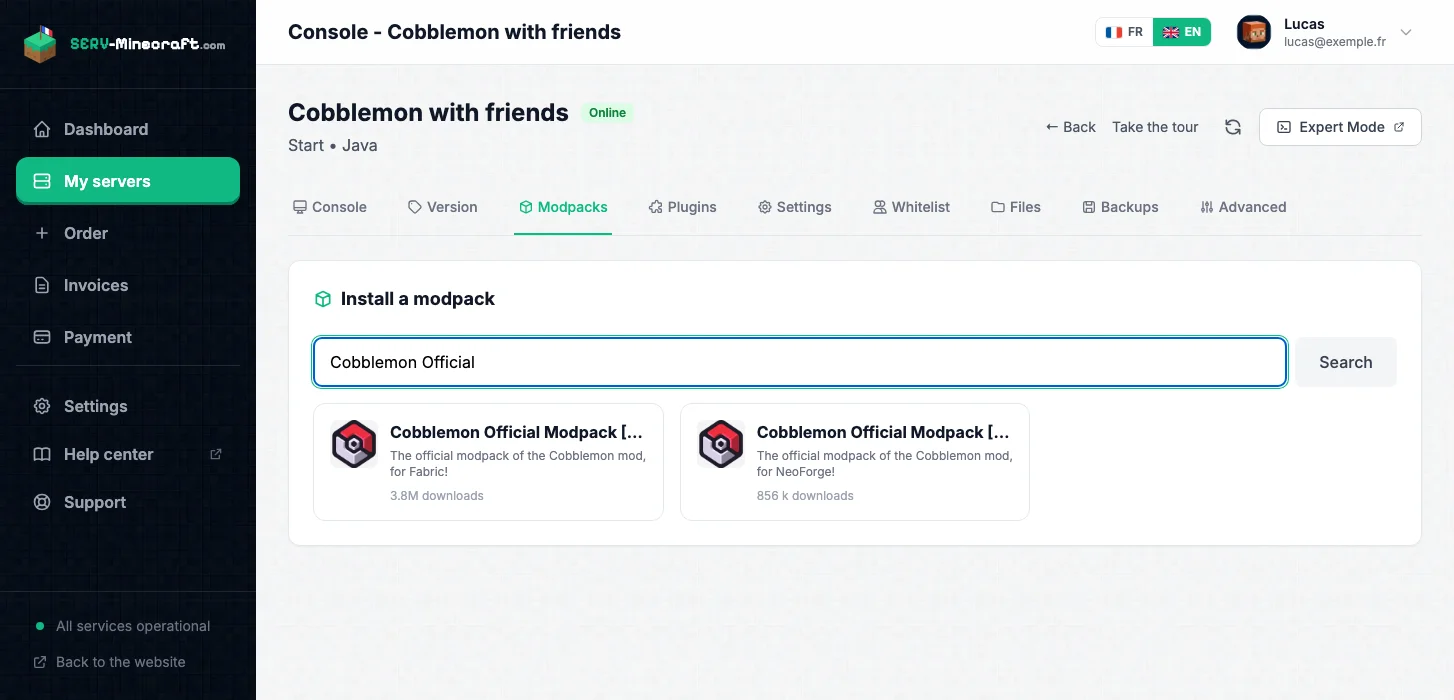Image resolution: width=1454 pixels, height=700 pixels.
Task: Click the Back link
Action: (1070, 127)
